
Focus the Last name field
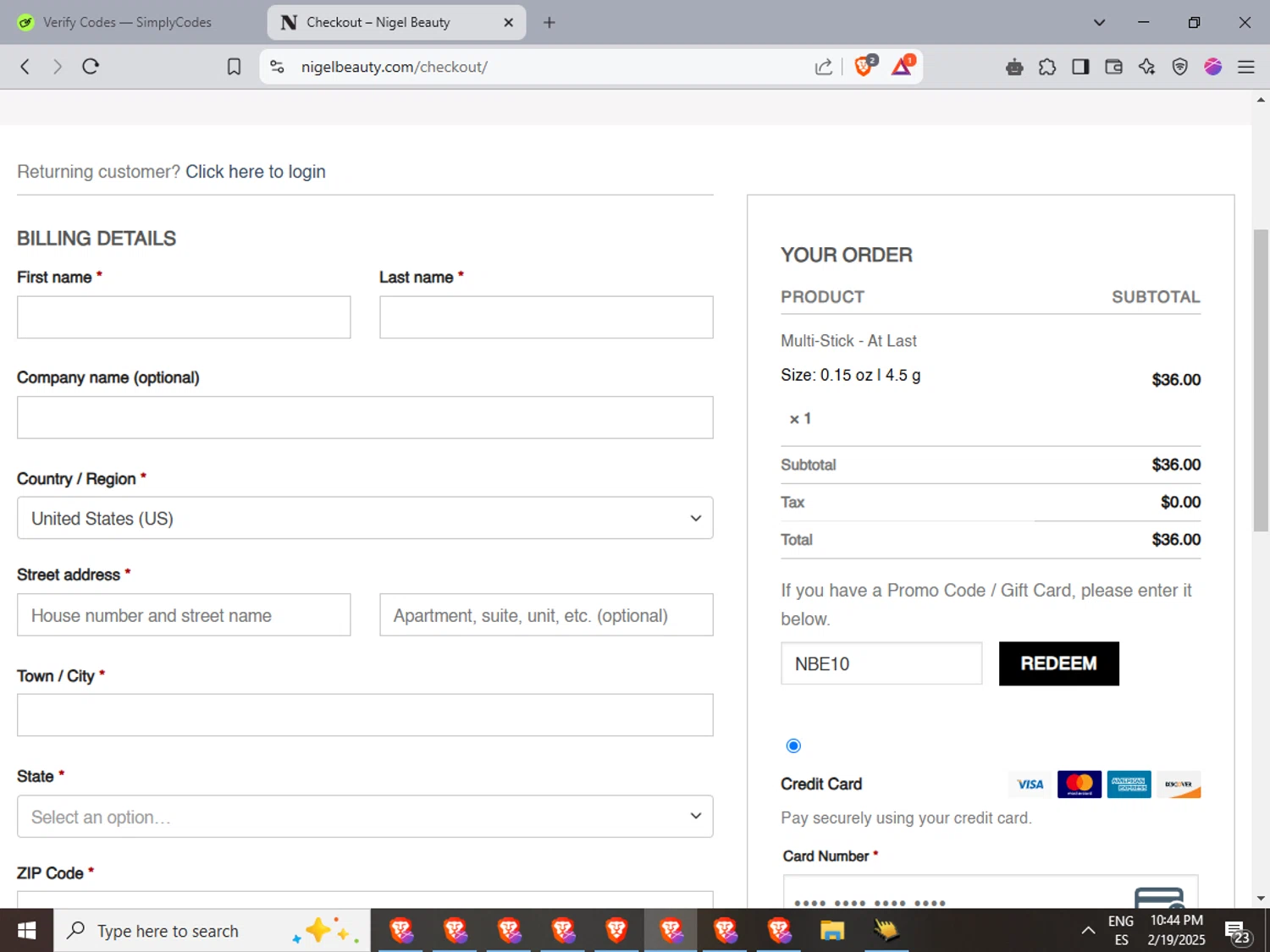pos(546,317)
